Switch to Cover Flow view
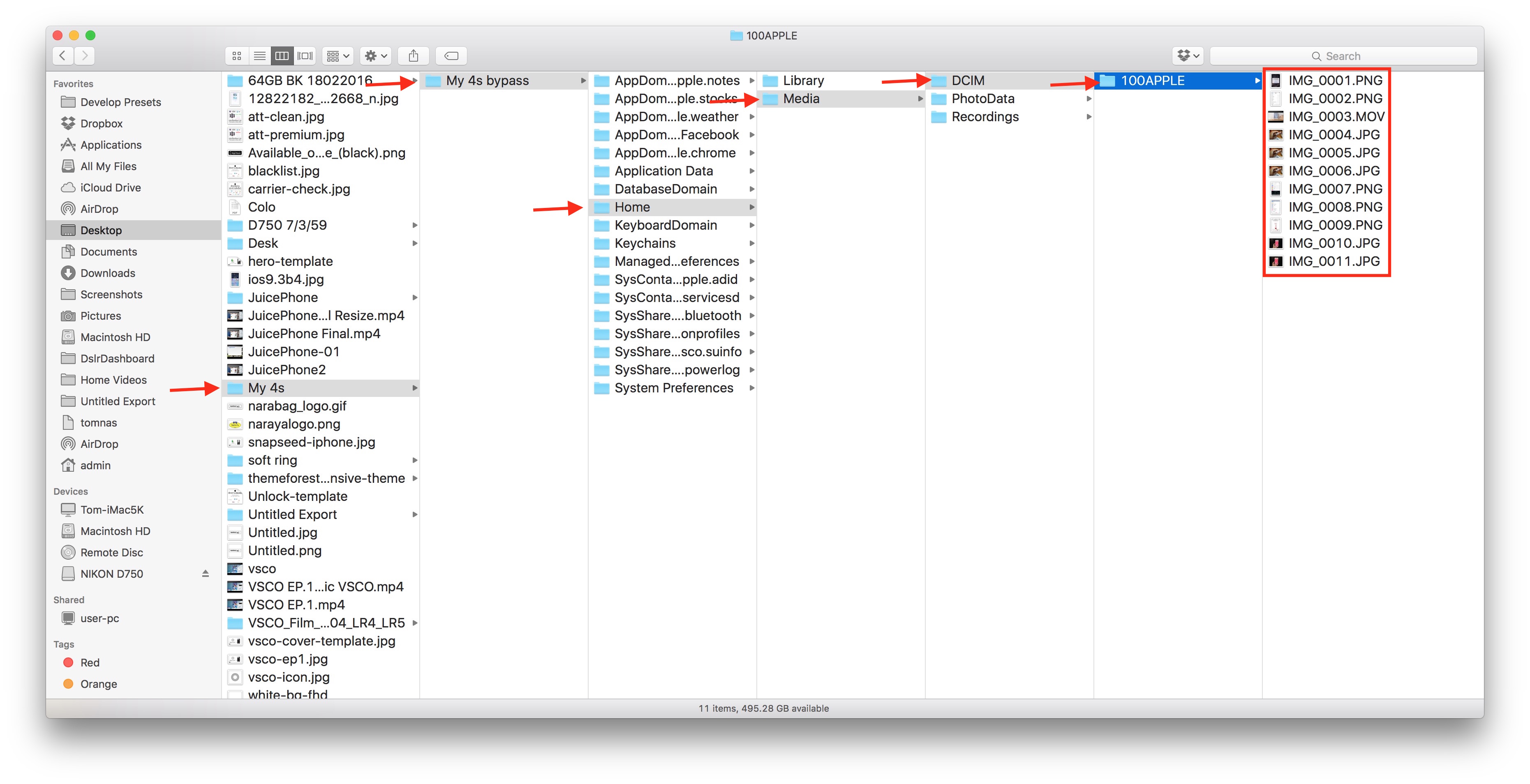 pyautogui.click(x=305, y=56)
